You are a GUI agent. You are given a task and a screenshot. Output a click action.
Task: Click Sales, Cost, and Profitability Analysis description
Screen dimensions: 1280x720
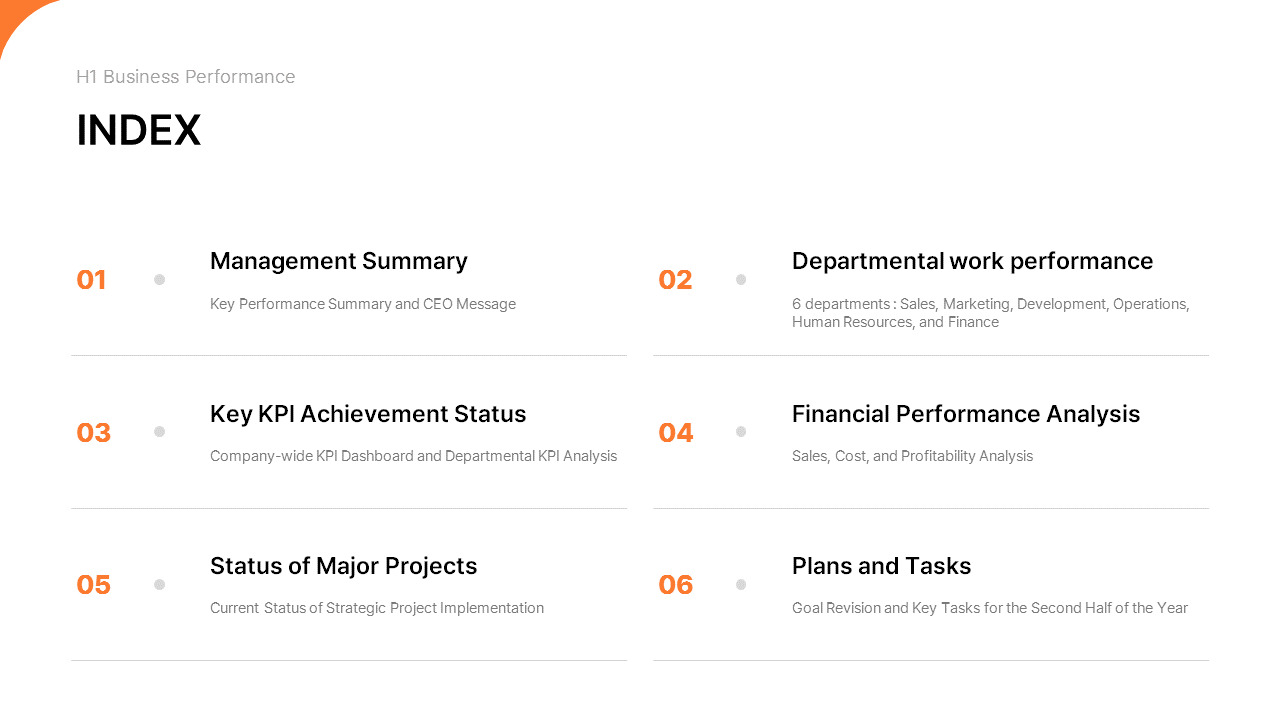(912, 456)
